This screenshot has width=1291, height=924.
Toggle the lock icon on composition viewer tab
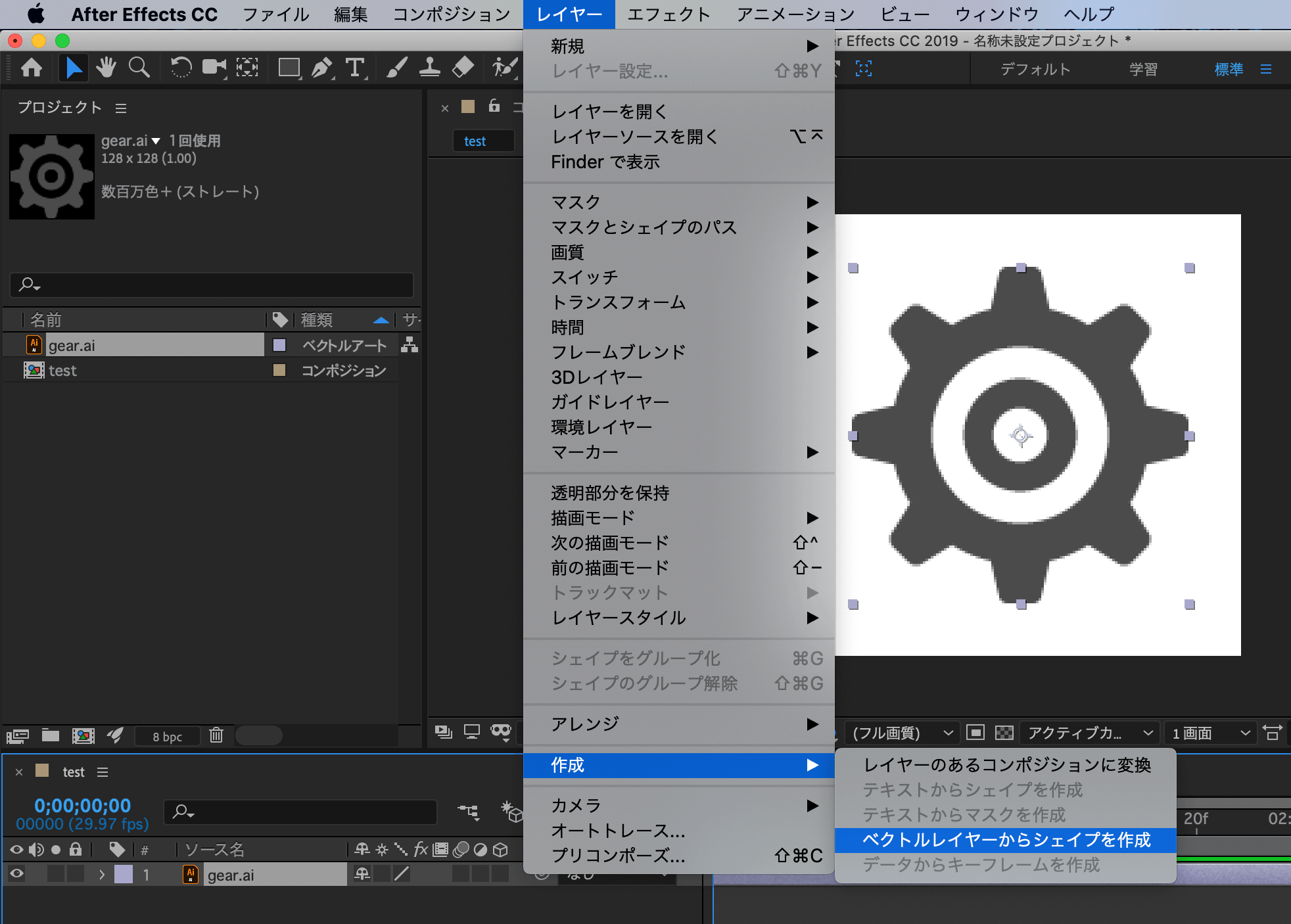coord(494,106)
